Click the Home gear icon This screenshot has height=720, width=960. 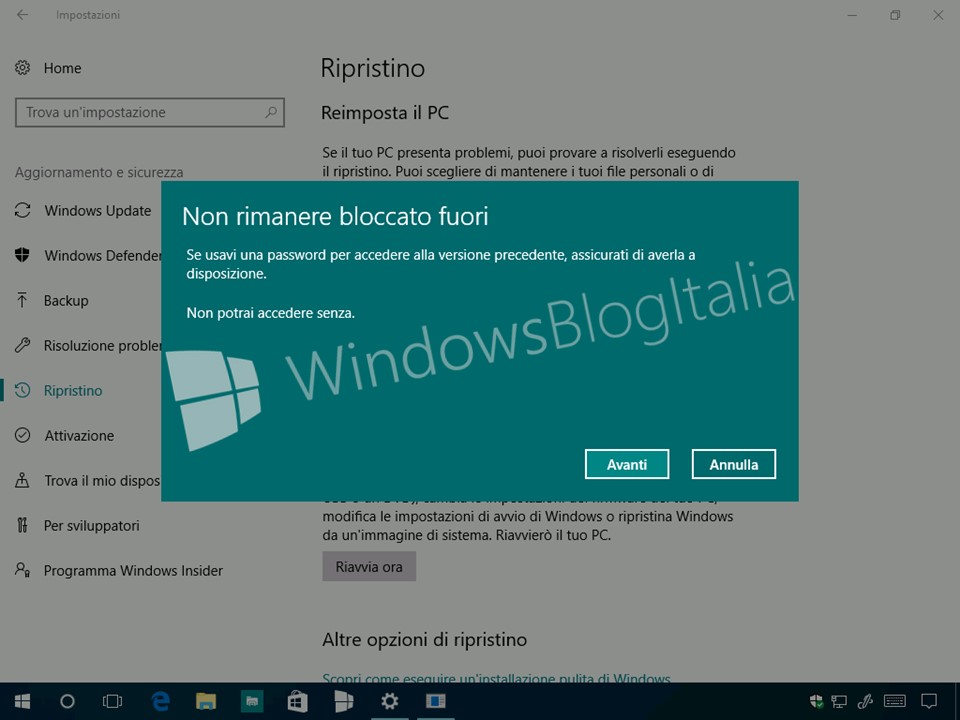[23, 67]
